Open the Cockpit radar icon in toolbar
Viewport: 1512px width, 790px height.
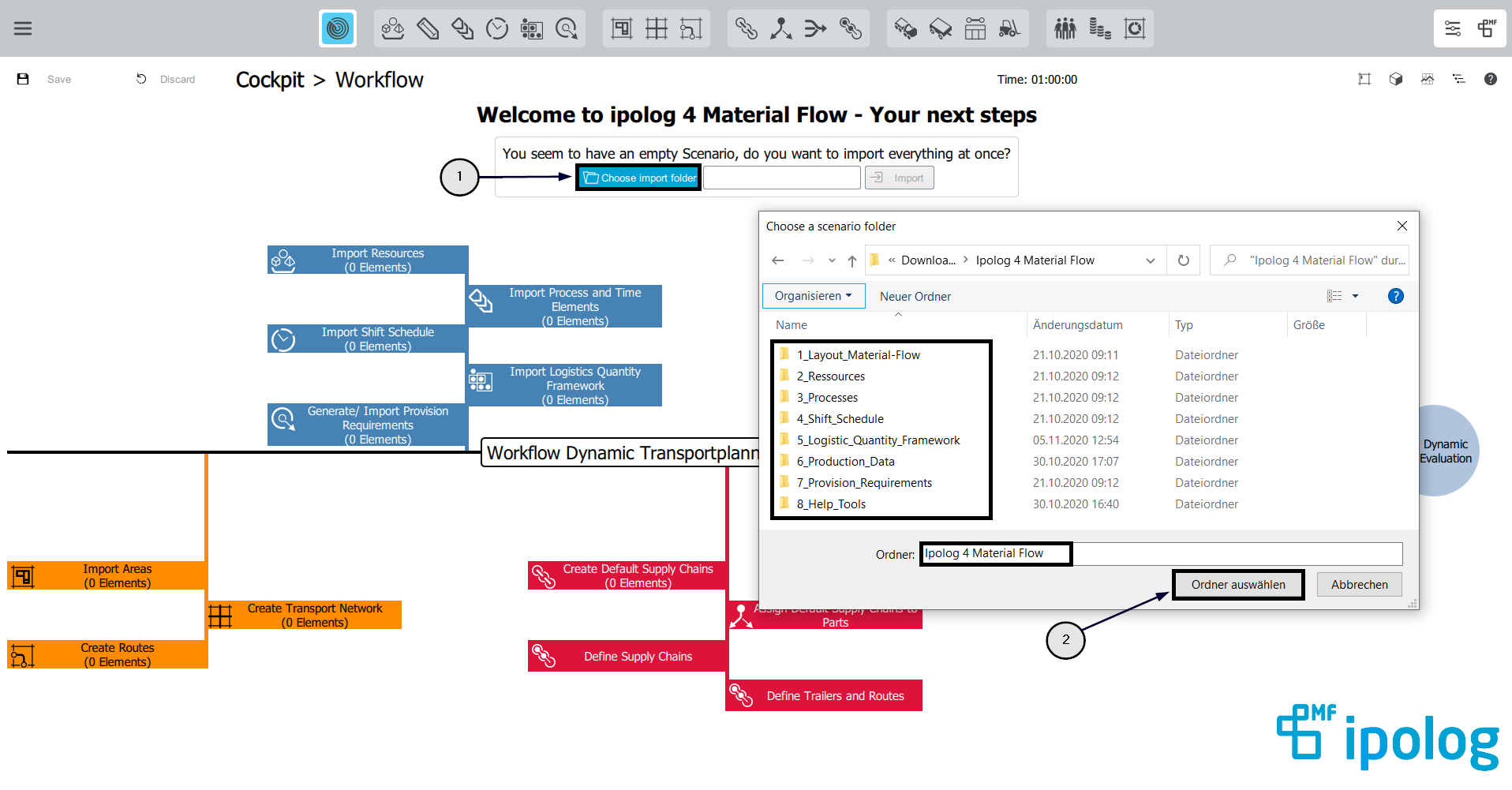[338, 28]
